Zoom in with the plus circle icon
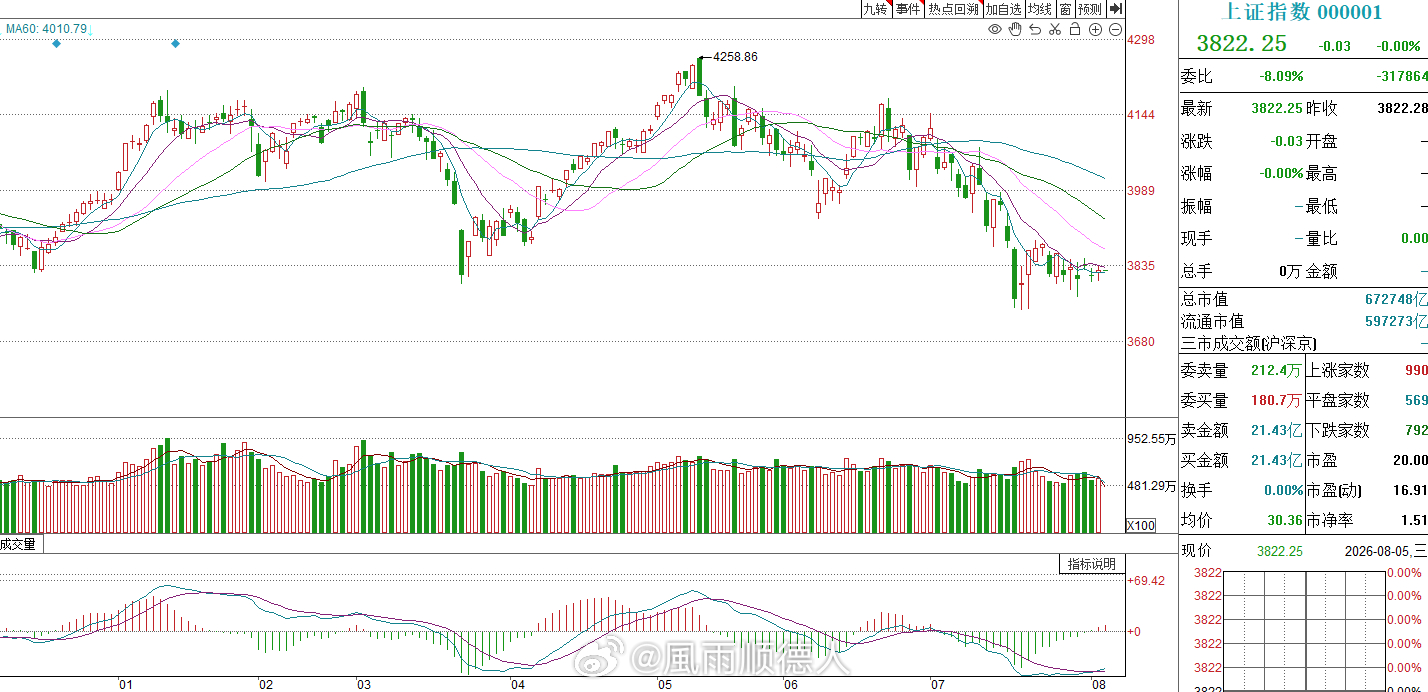The width and height of the screenshot is (1428, 692). 1095,30
